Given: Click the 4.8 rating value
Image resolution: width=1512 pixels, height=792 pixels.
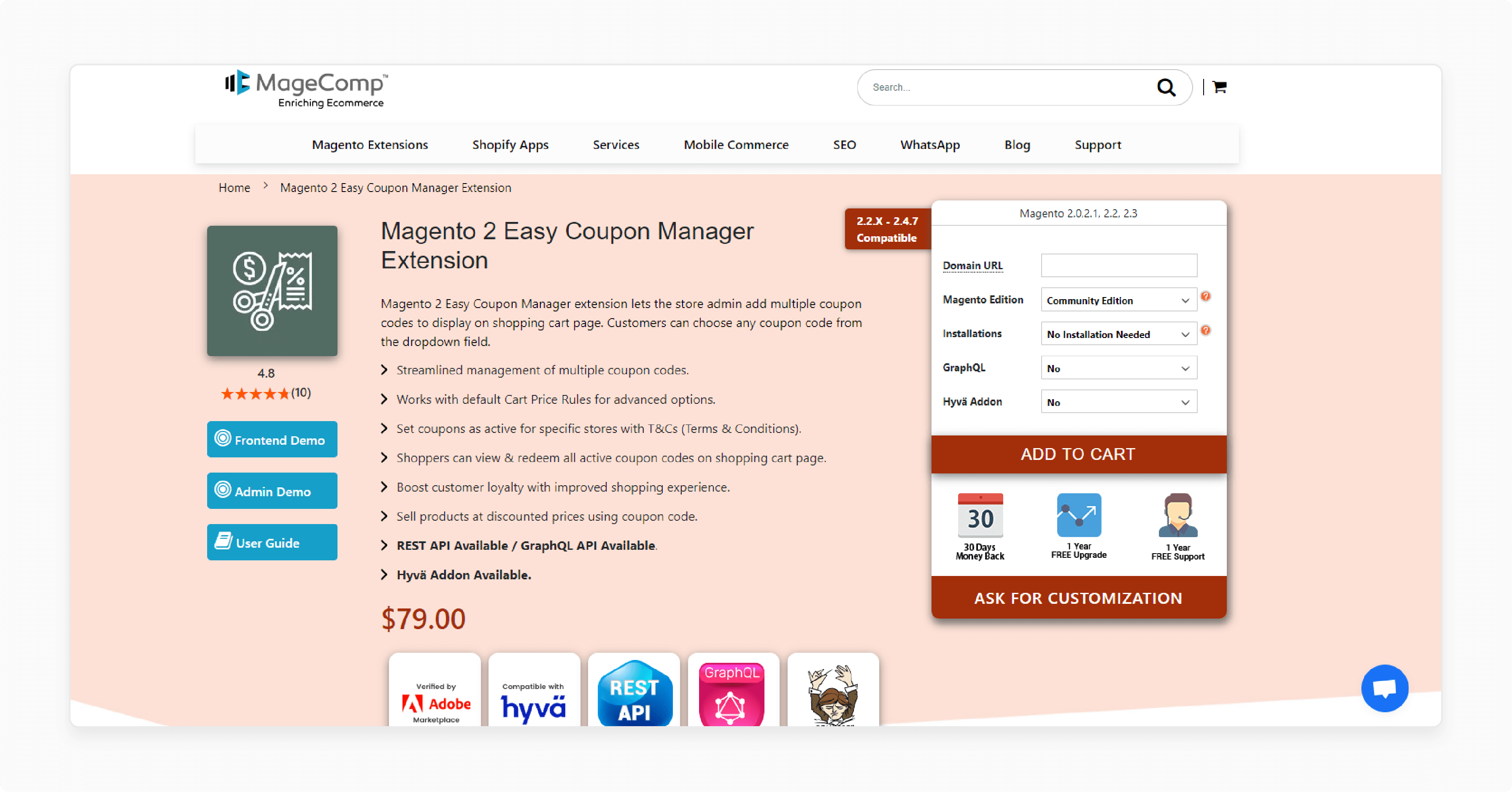Looking at the screenshot, I should point(266,373).
